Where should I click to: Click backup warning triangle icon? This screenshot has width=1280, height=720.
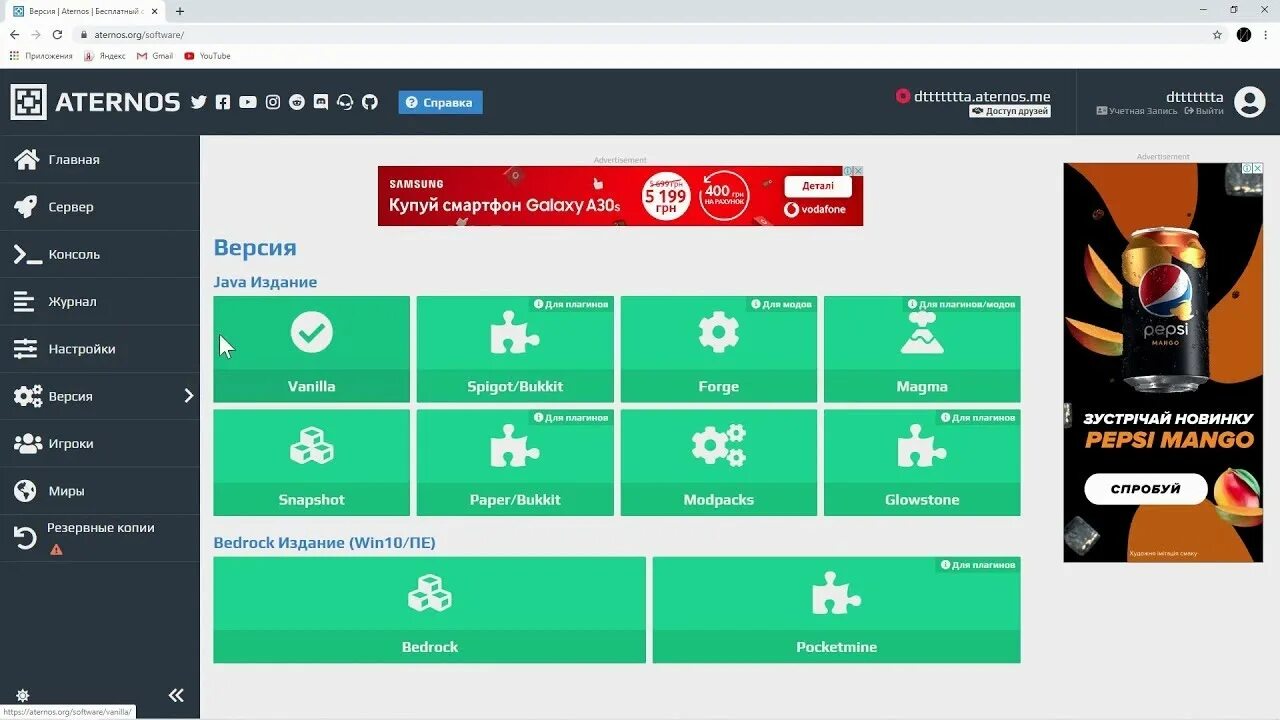coord(56,549)
